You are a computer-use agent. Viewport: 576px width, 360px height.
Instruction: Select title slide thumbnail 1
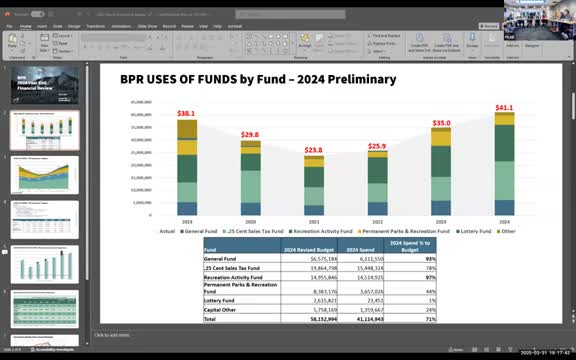click(45, 85)
